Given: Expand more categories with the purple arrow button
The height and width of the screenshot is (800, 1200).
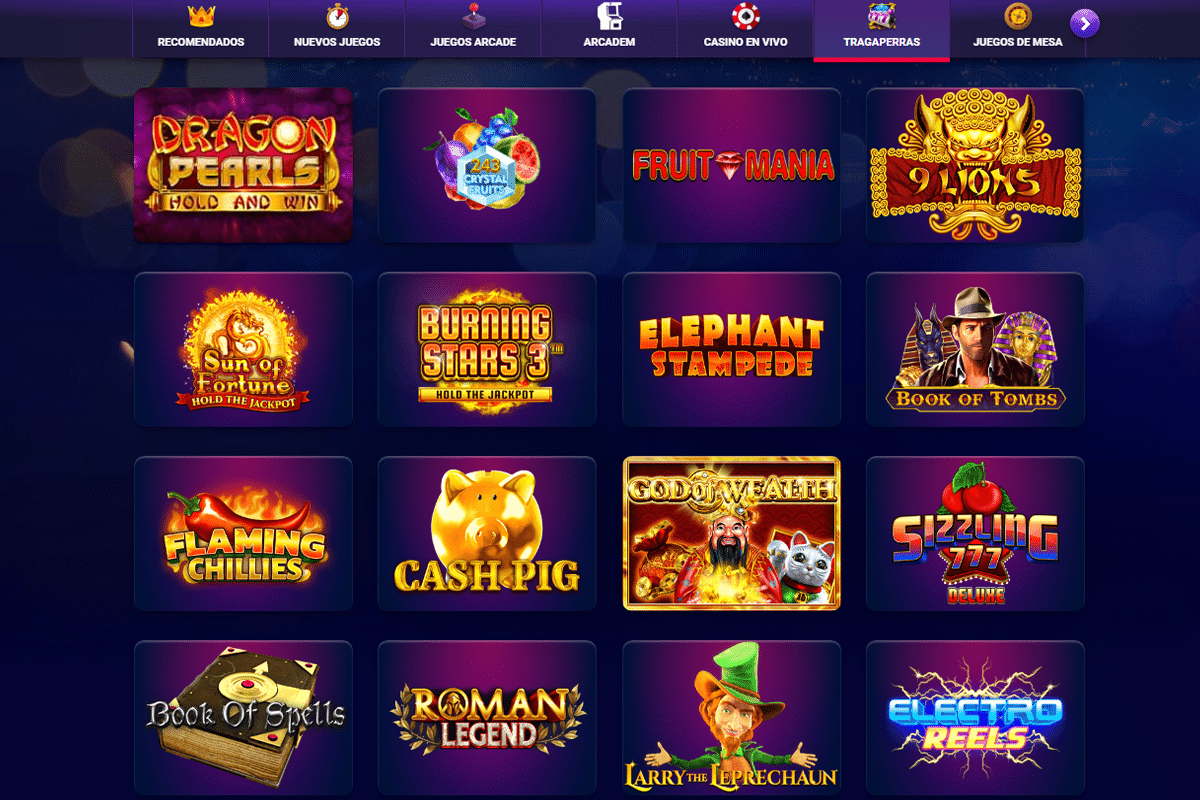Looking at the screenshot, I should coord(1085,23).
